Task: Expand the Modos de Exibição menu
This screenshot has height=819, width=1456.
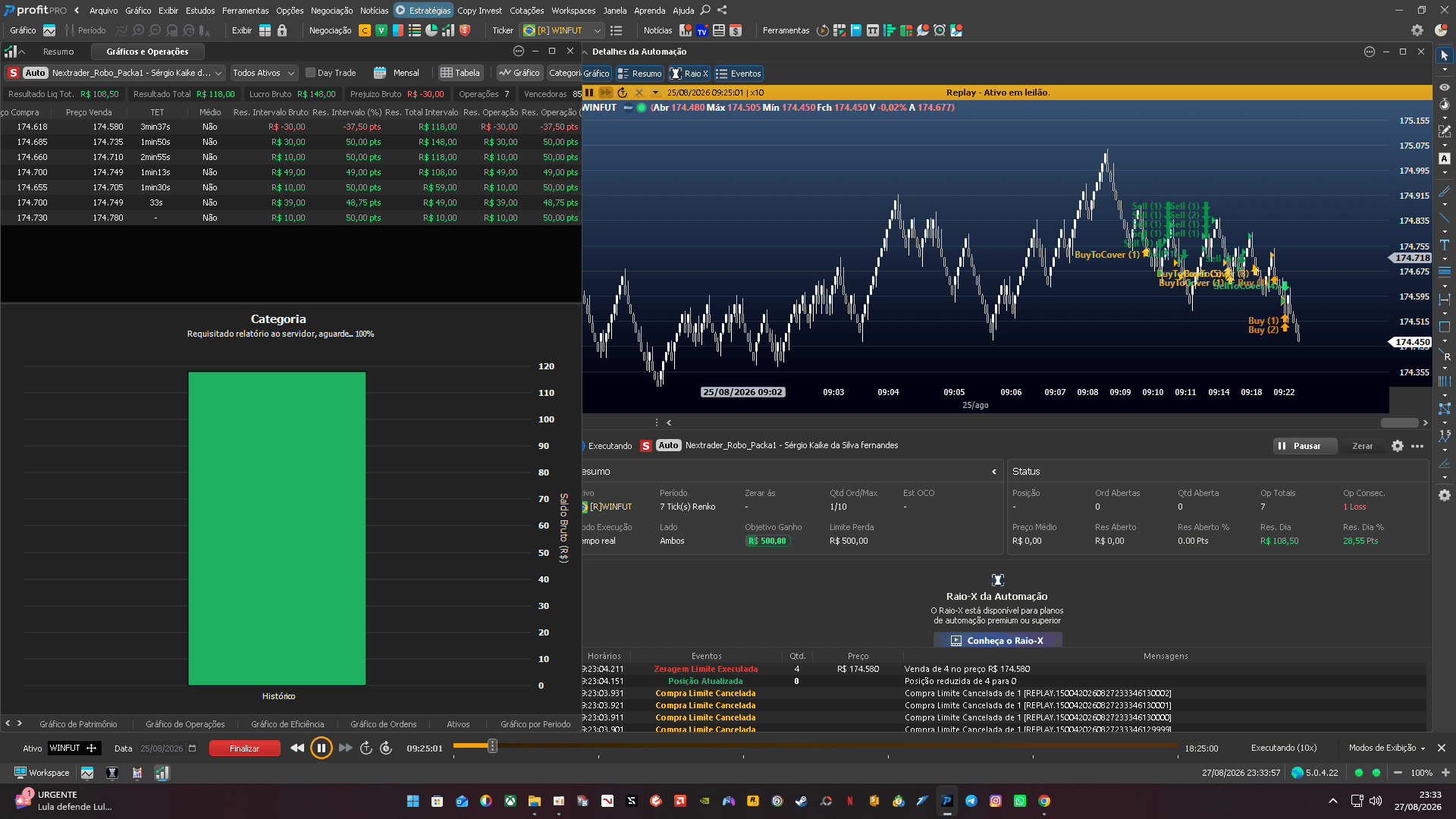Action: (x=1387, y=748)
